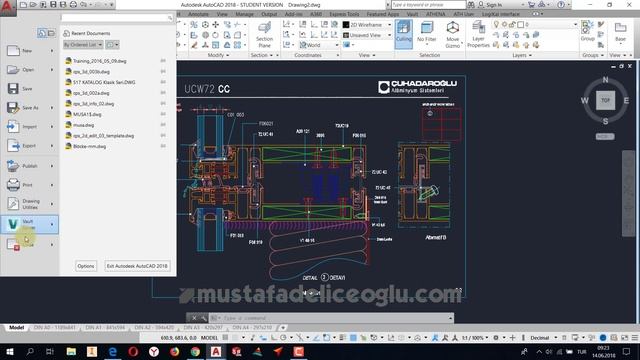Switch to the Output ribbon tab
The width and height of the screenshot is (640, 360).
(x=269, y=14)
